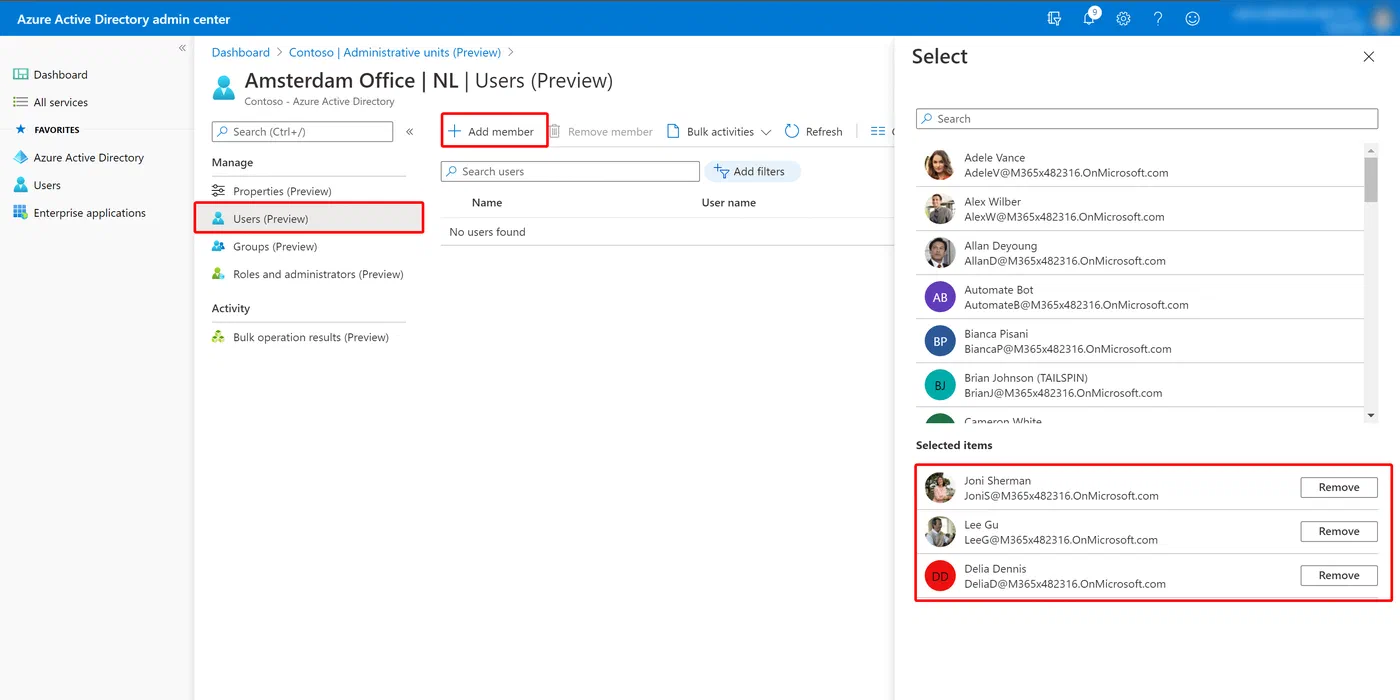This screenshot has height=700, width=1400.
Task: Remove Delia Dennis from selected items
Action: tap(1339, 575)
